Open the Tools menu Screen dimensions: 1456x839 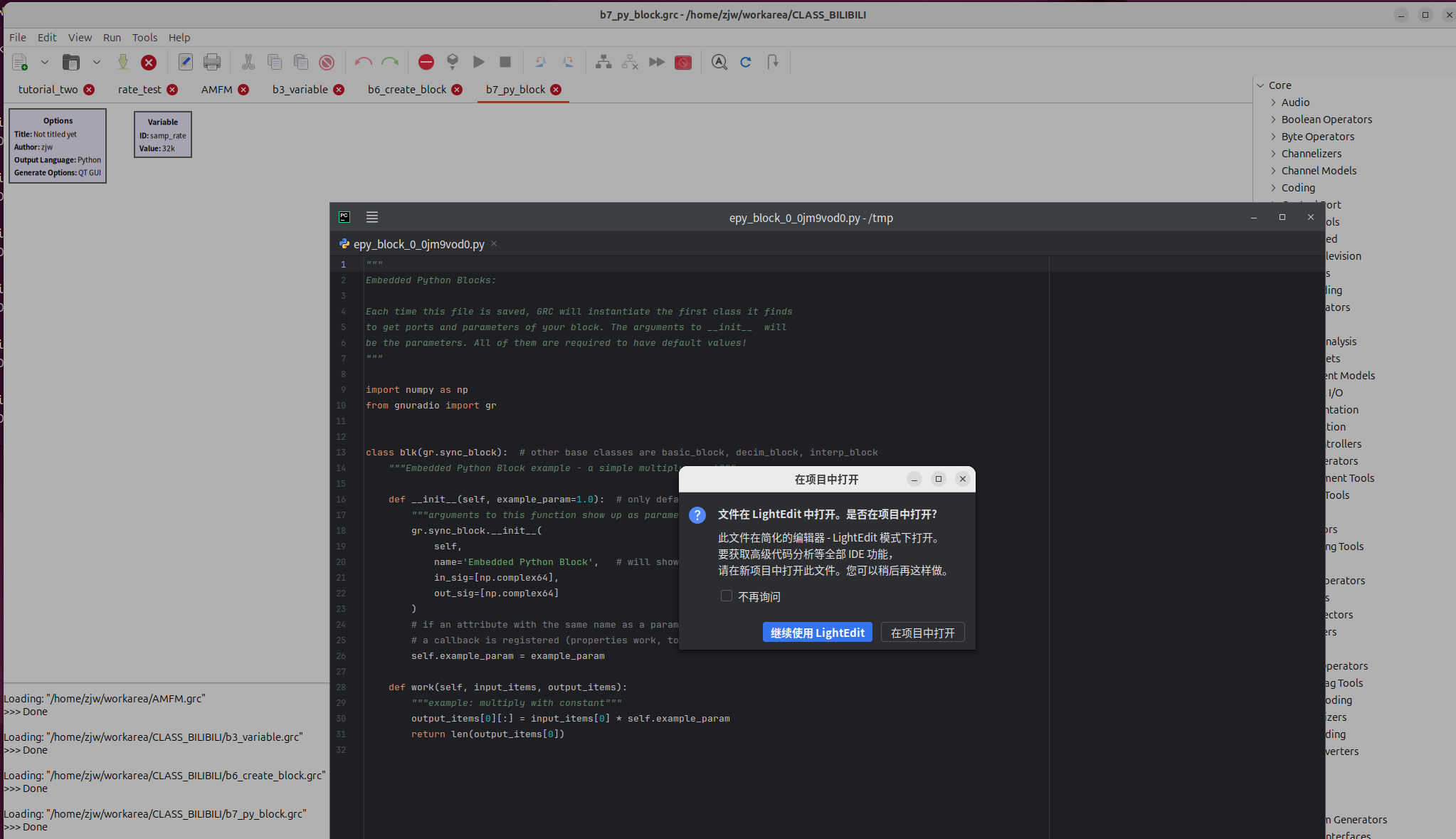pos(144,38)
